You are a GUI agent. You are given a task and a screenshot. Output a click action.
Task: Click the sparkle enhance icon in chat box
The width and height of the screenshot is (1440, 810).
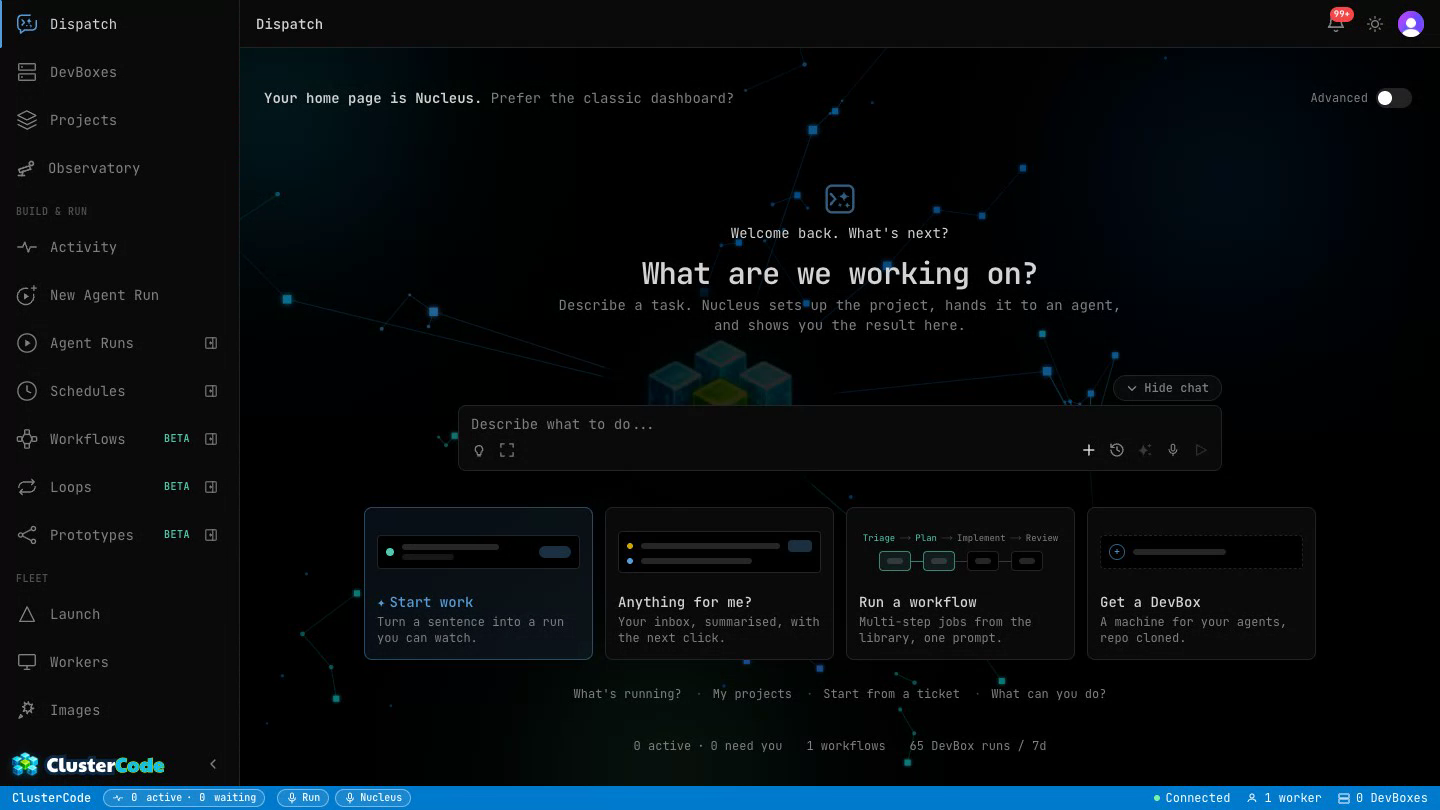click(x=1145, y=450)
